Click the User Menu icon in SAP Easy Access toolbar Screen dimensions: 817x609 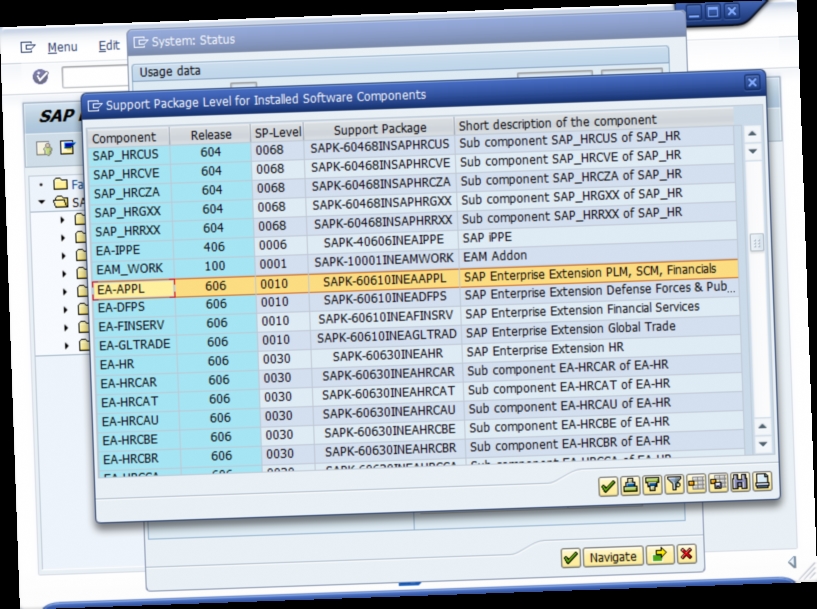click(x=44, y=148)
